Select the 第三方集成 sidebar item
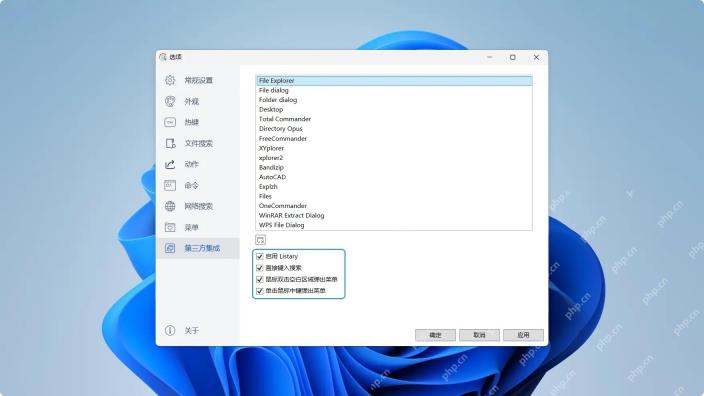 198,248
